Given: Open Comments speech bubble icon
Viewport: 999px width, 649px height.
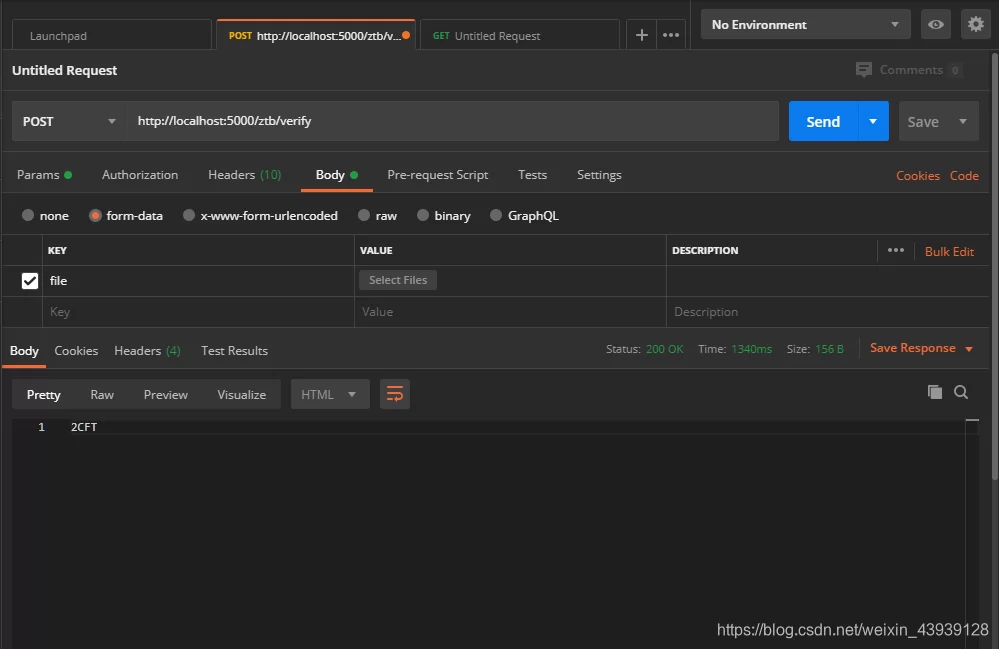Looking at the screenshot, I should (x=864, y=70).
